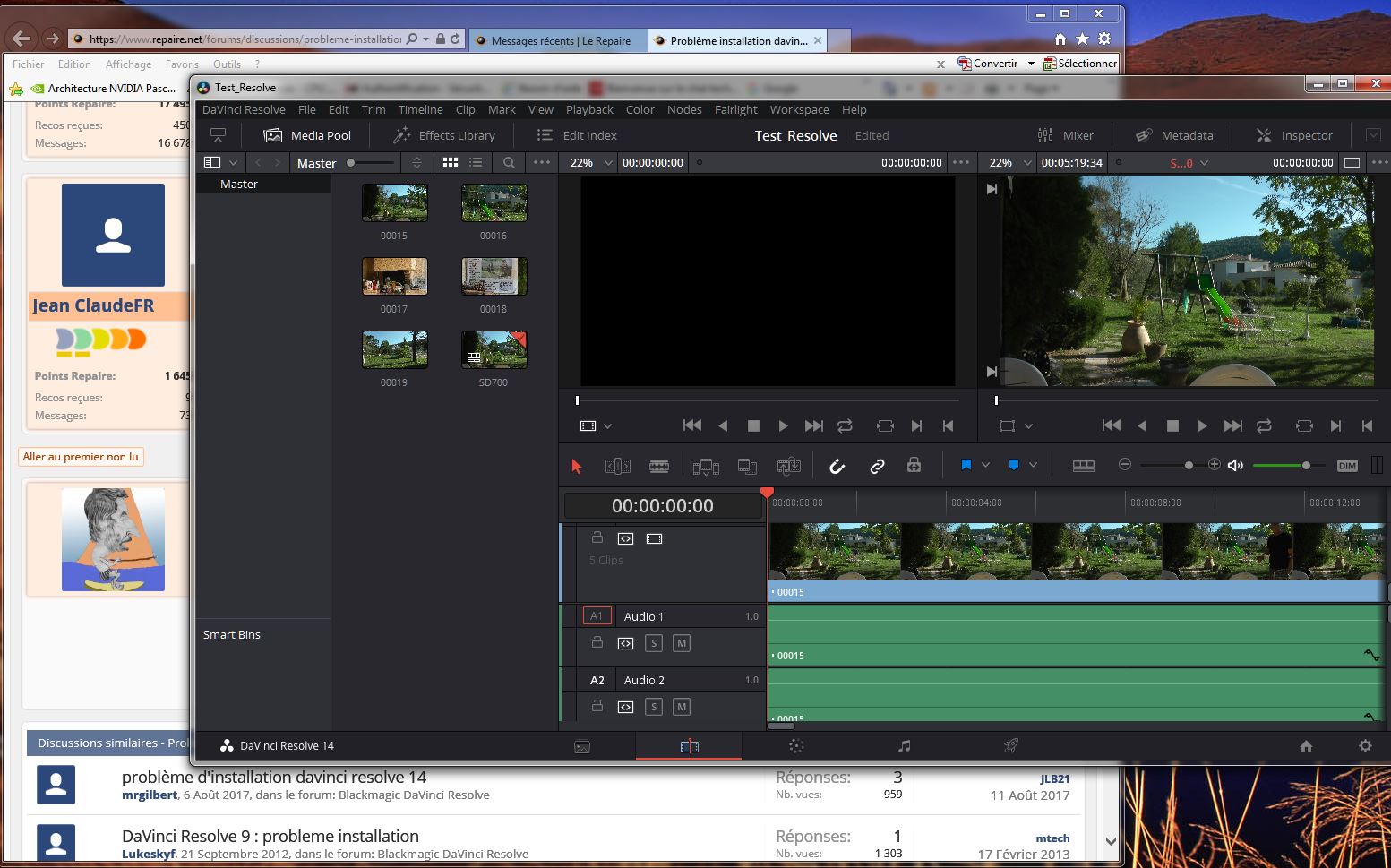The height and width of the screenshot is (868, 1391).
Task: Toggle the DIM audio button
Action: pyautogui.click(x=1347, y=466)
